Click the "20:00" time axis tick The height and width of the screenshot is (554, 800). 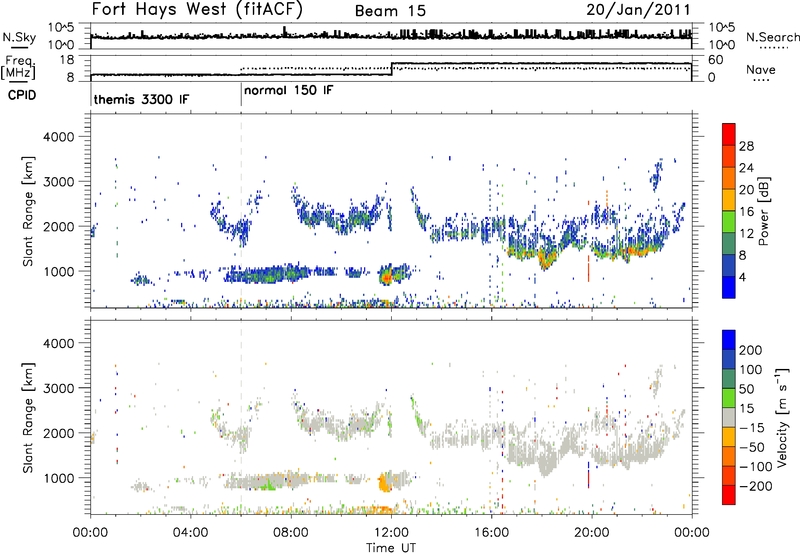pyautogui.click(x=592, y=533)
